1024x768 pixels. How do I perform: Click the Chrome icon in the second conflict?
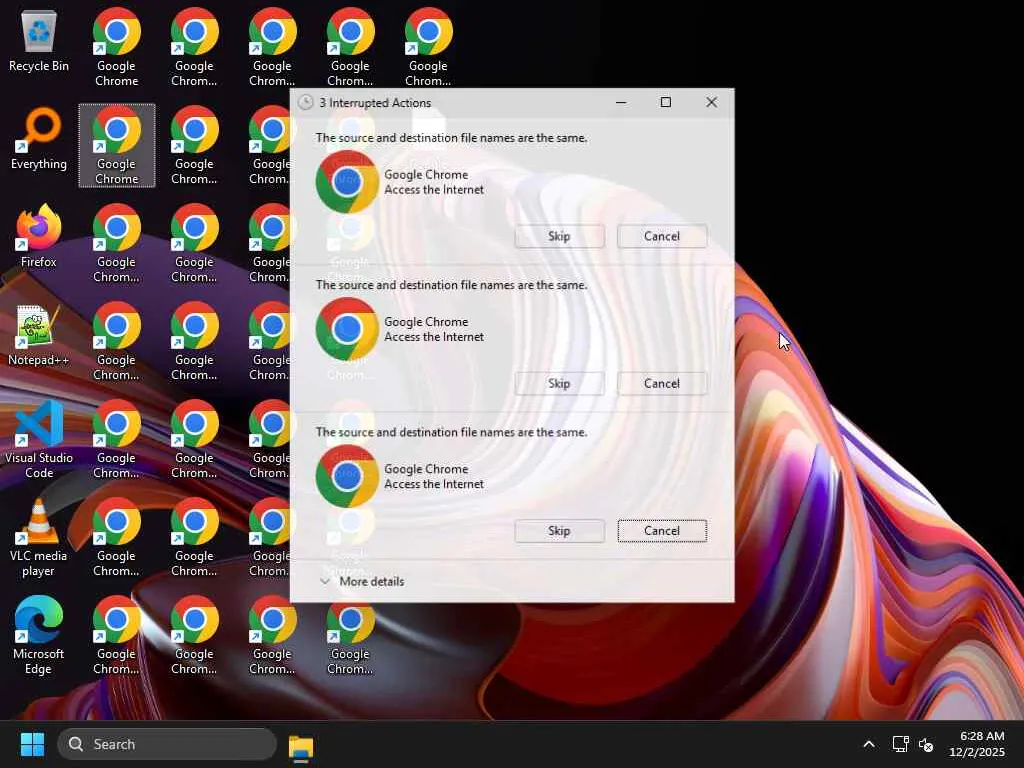[x=347, y=329]
